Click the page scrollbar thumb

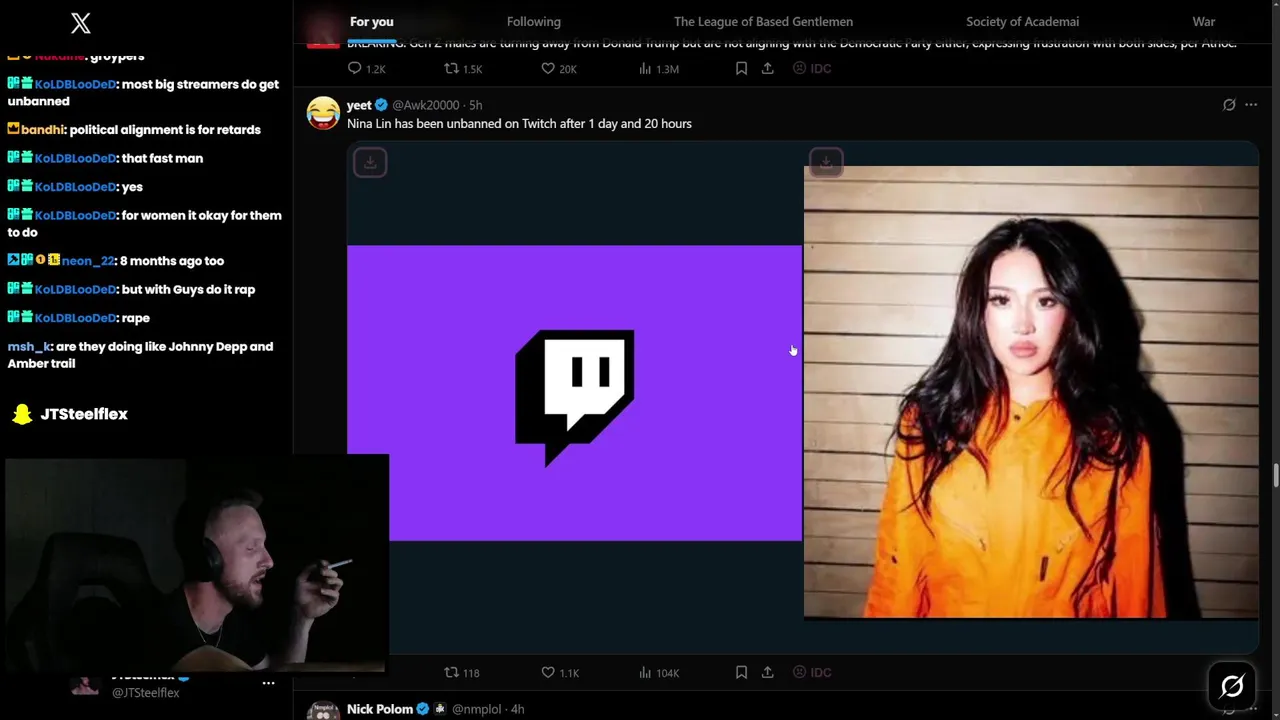[1275, 473]
